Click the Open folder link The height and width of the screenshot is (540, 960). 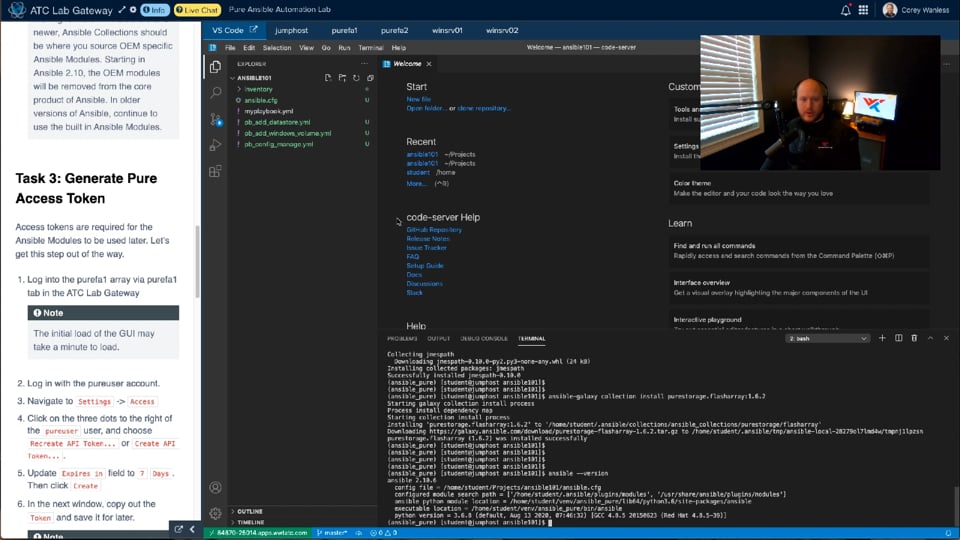tap(426, 108)
